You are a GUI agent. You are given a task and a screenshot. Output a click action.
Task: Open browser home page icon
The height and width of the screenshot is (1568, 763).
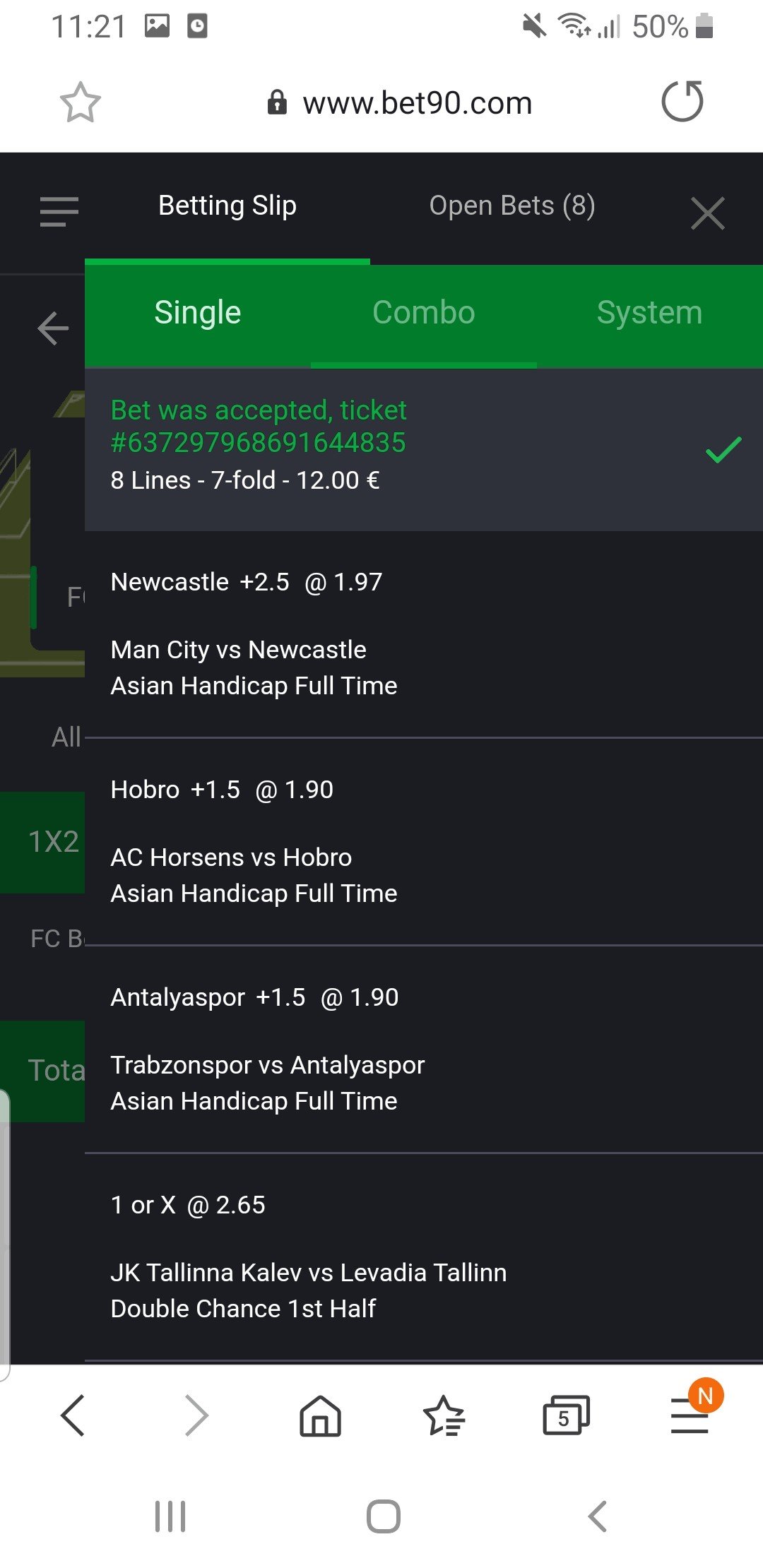[x=320, y=1415]
